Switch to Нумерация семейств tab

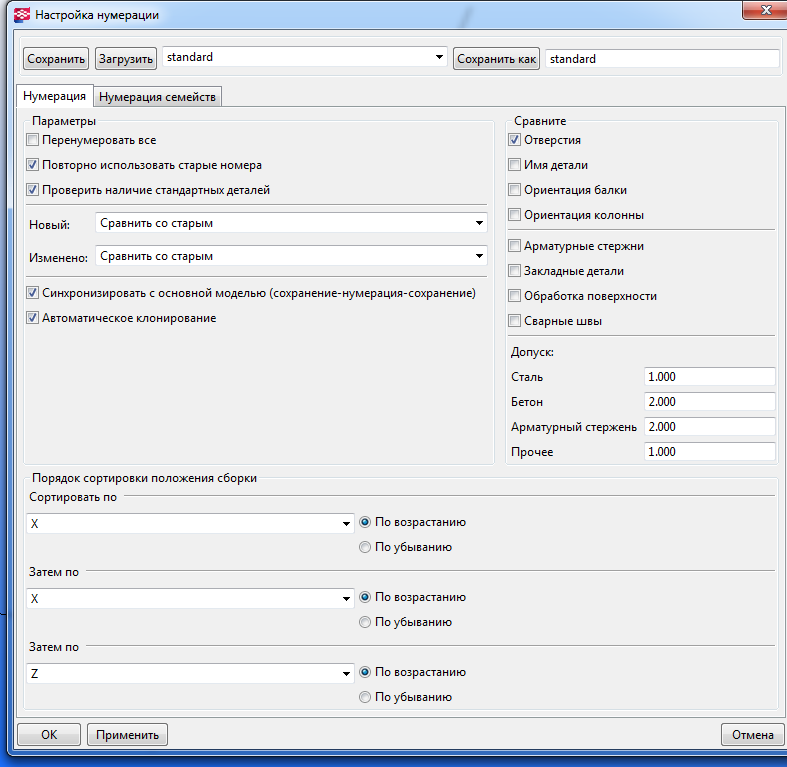point(158,97)
